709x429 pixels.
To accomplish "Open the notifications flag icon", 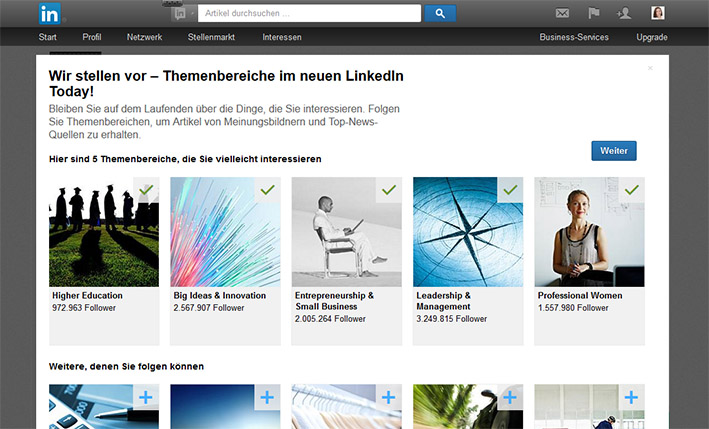I will click(594, 13).
